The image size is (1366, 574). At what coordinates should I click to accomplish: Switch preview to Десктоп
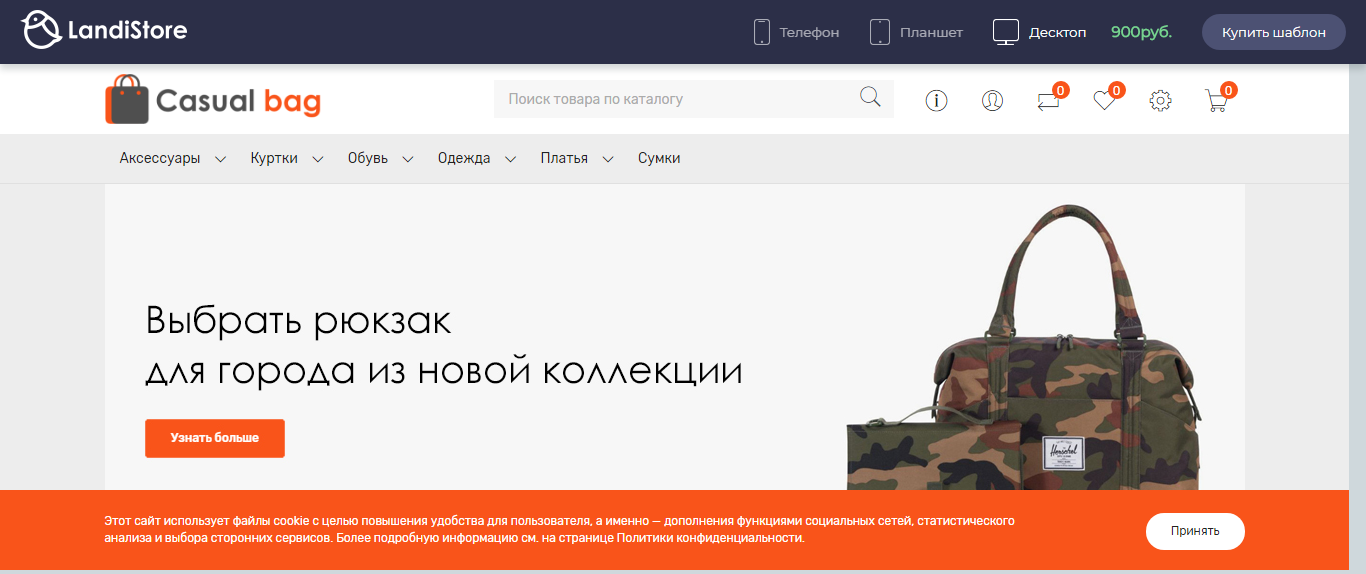[1057, 32]
